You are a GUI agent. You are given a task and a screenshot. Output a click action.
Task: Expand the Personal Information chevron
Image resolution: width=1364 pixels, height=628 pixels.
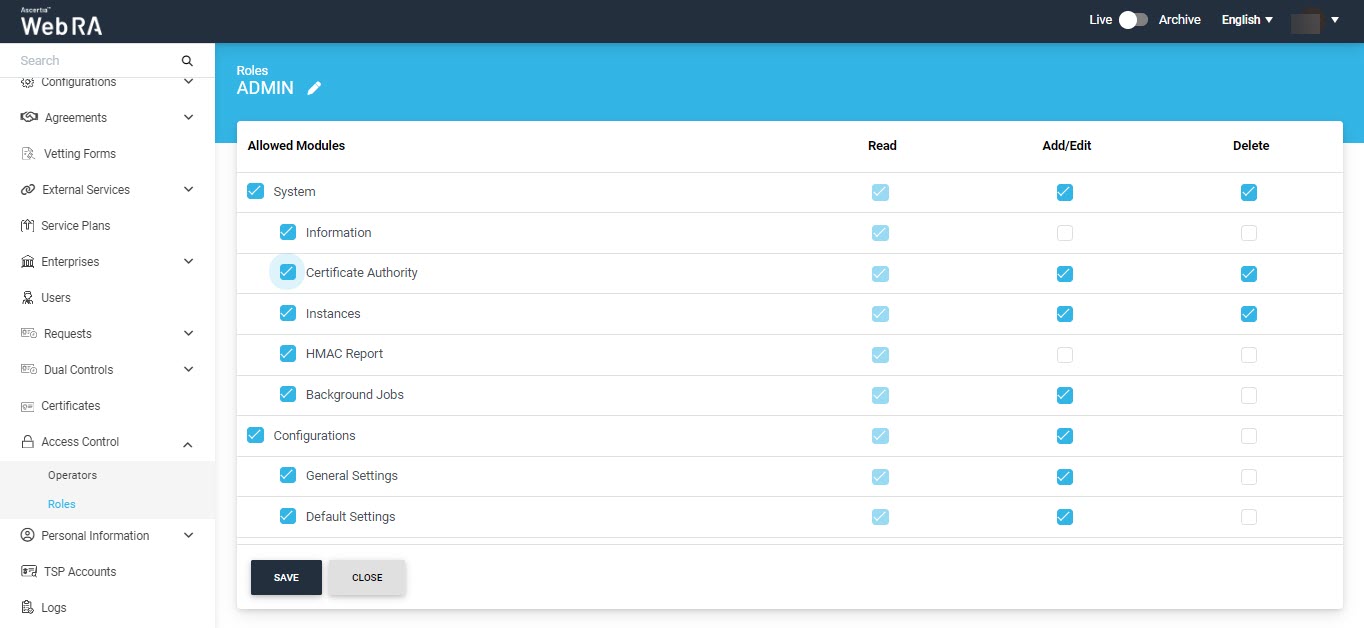coord(188,535)
